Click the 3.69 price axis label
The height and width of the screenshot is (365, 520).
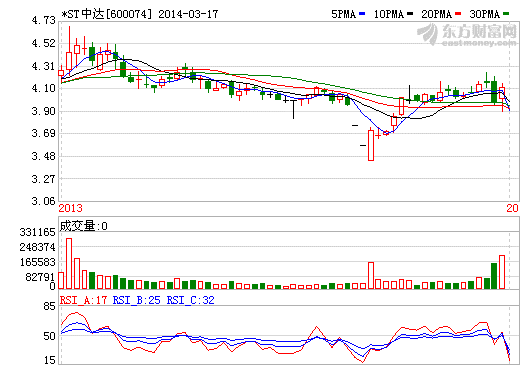pos(43,133)
